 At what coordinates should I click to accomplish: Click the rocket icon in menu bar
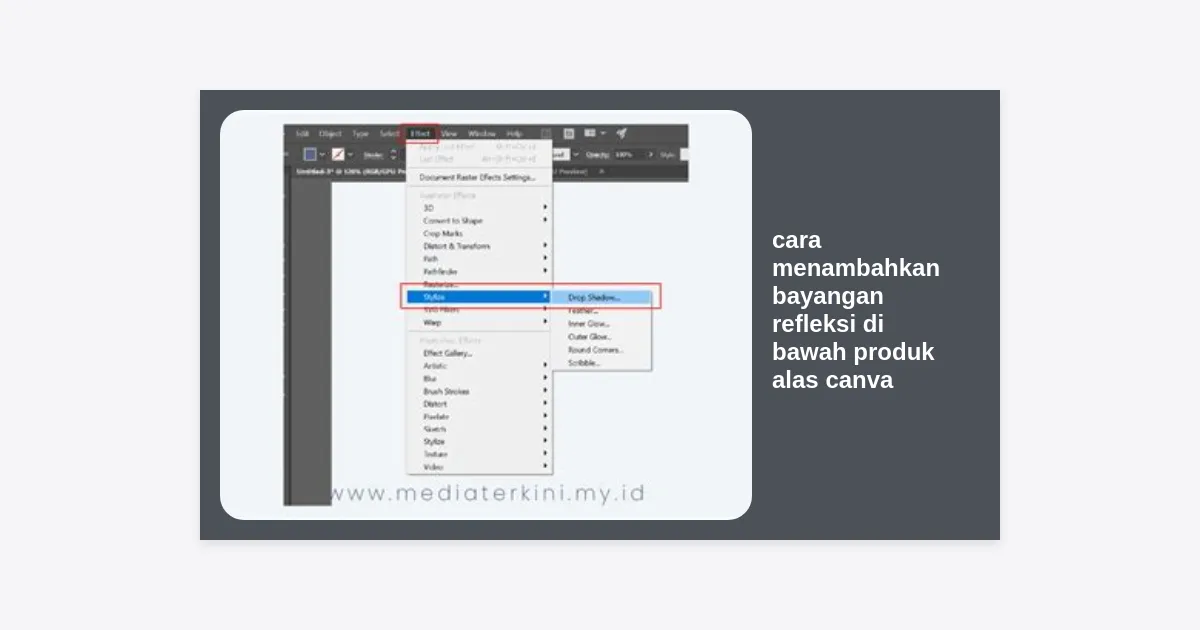tap(621, 133)
